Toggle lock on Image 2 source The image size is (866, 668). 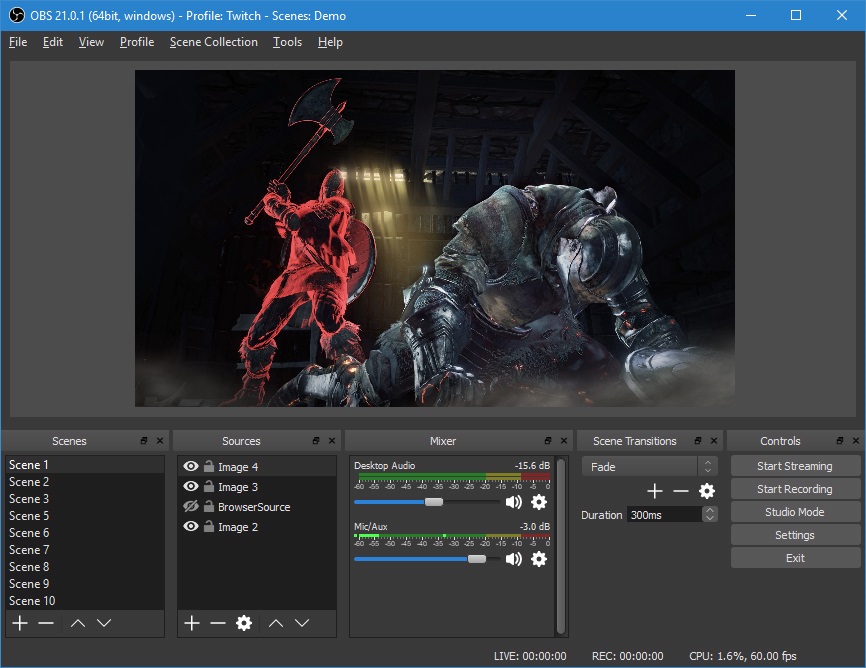pyautogui.click(x=209, y=527)
